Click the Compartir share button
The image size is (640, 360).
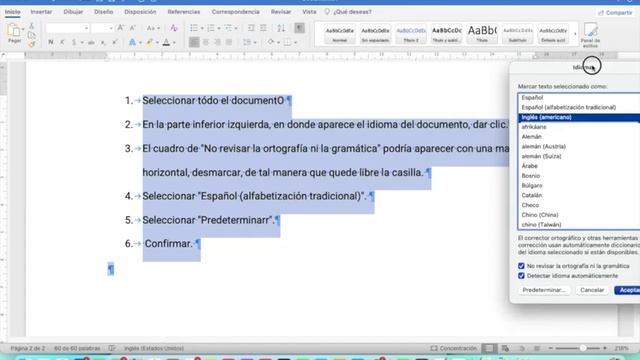tap(615, 13)
